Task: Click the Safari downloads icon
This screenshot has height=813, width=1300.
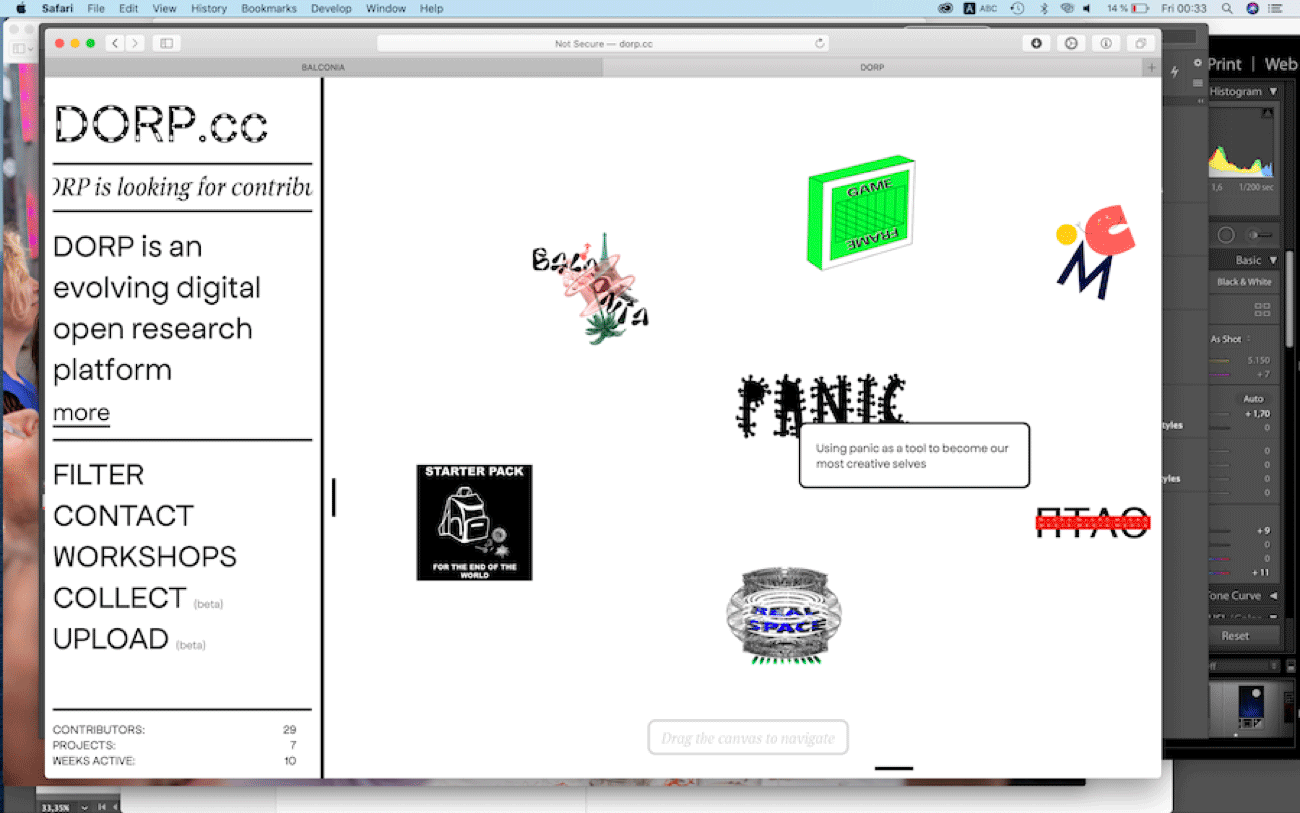Action: pos(1037,43)
